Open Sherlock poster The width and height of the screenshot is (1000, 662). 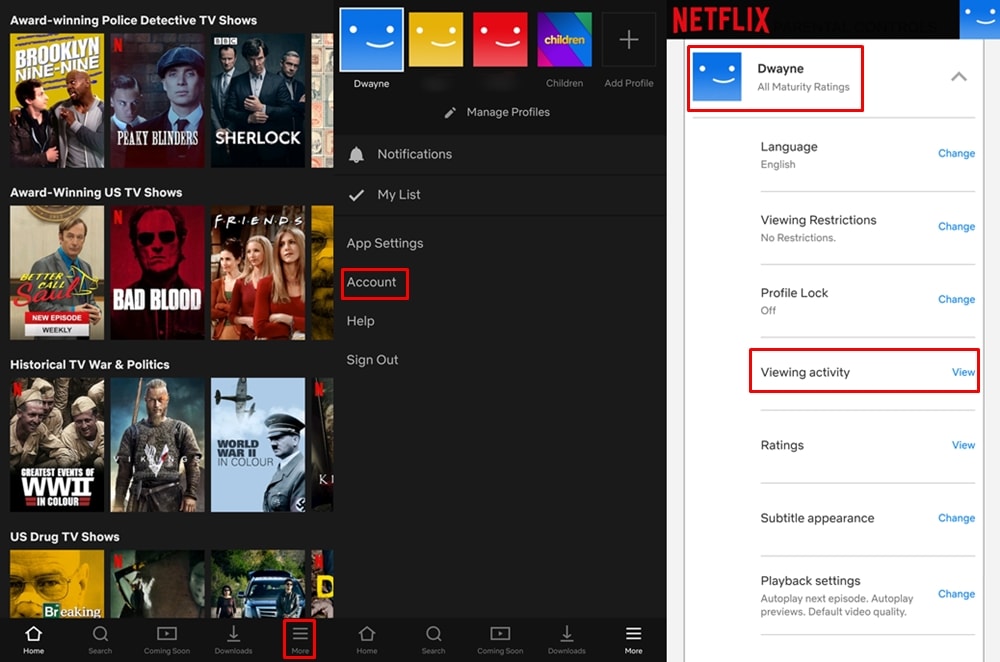(258, 101)
